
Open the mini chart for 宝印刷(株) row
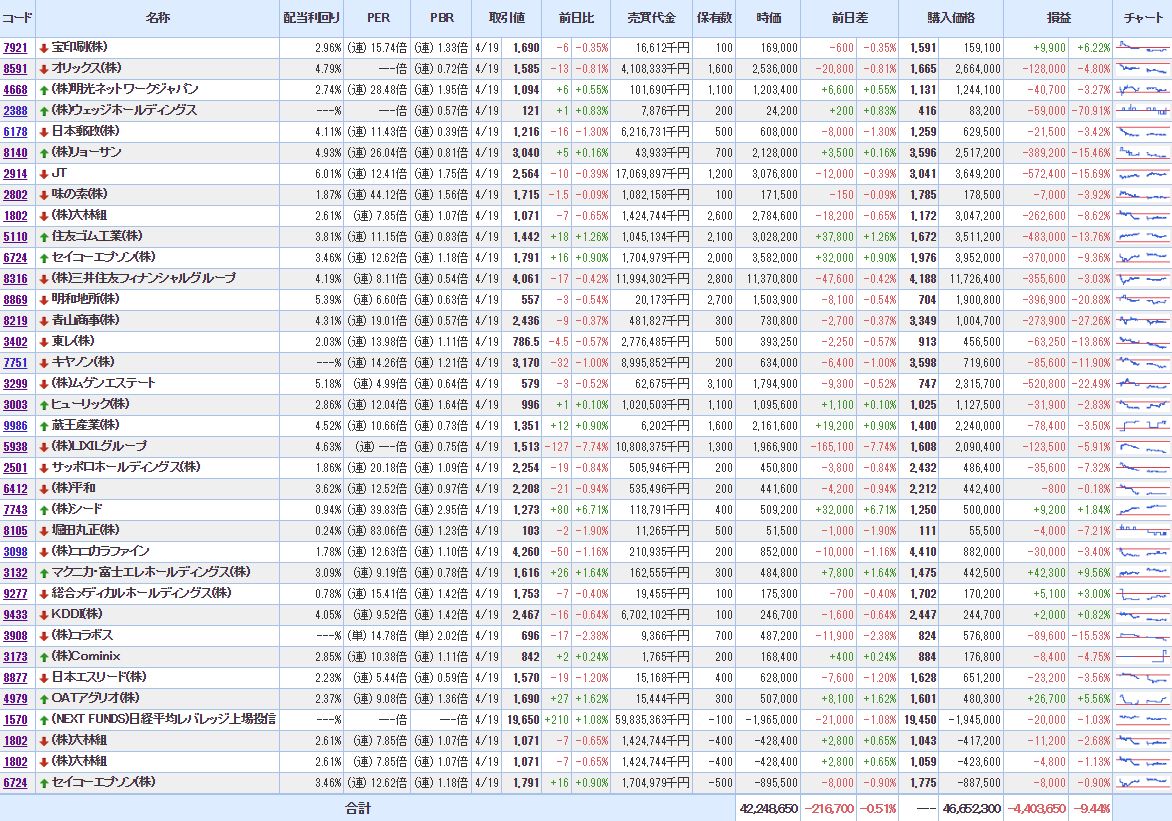click(x=1142, y=48)
